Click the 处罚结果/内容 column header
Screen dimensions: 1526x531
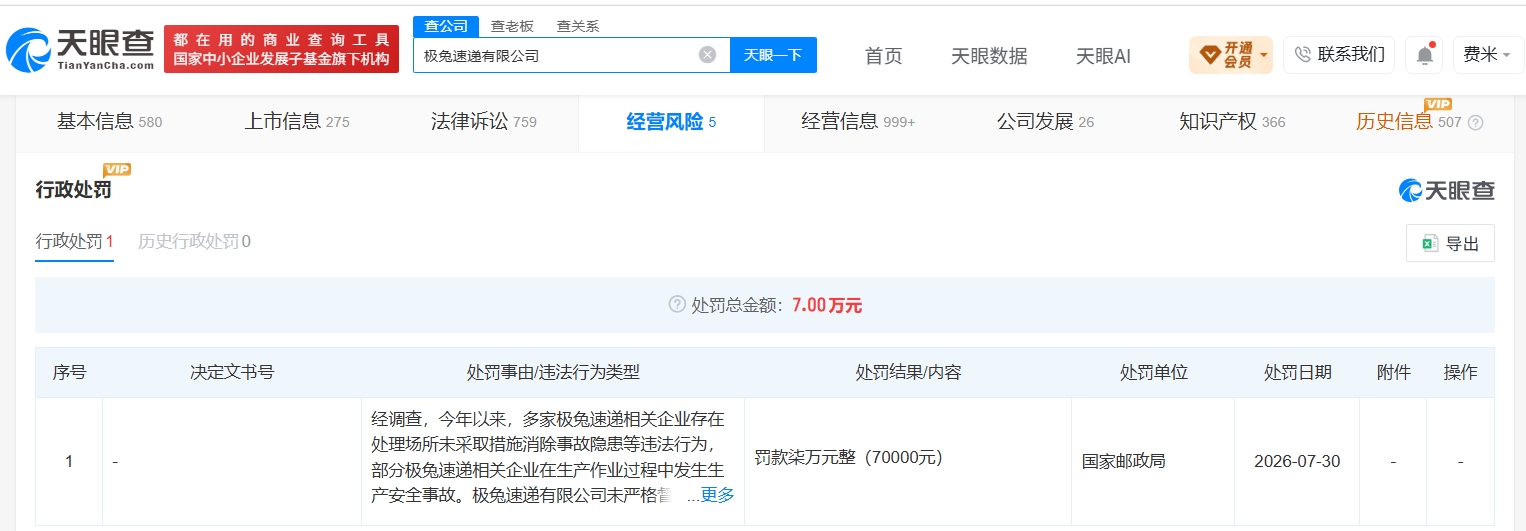pyautogui.click(x=908, y=372)
